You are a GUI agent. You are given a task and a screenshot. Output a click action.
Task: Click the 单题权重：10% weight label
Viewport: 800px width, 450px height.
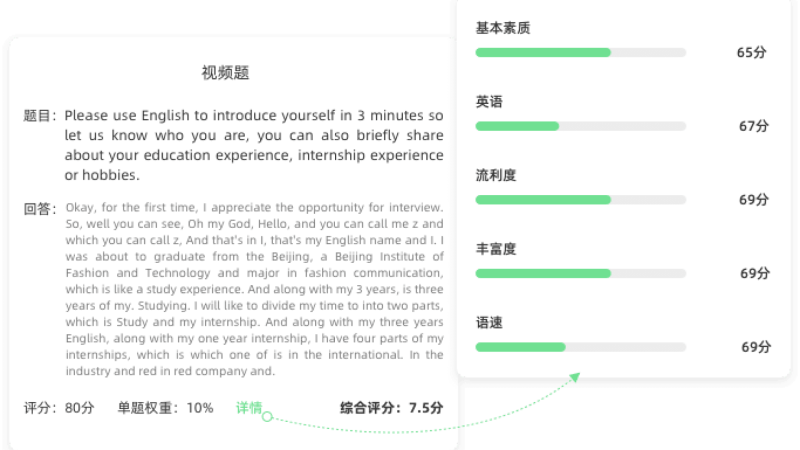[165, 408]
